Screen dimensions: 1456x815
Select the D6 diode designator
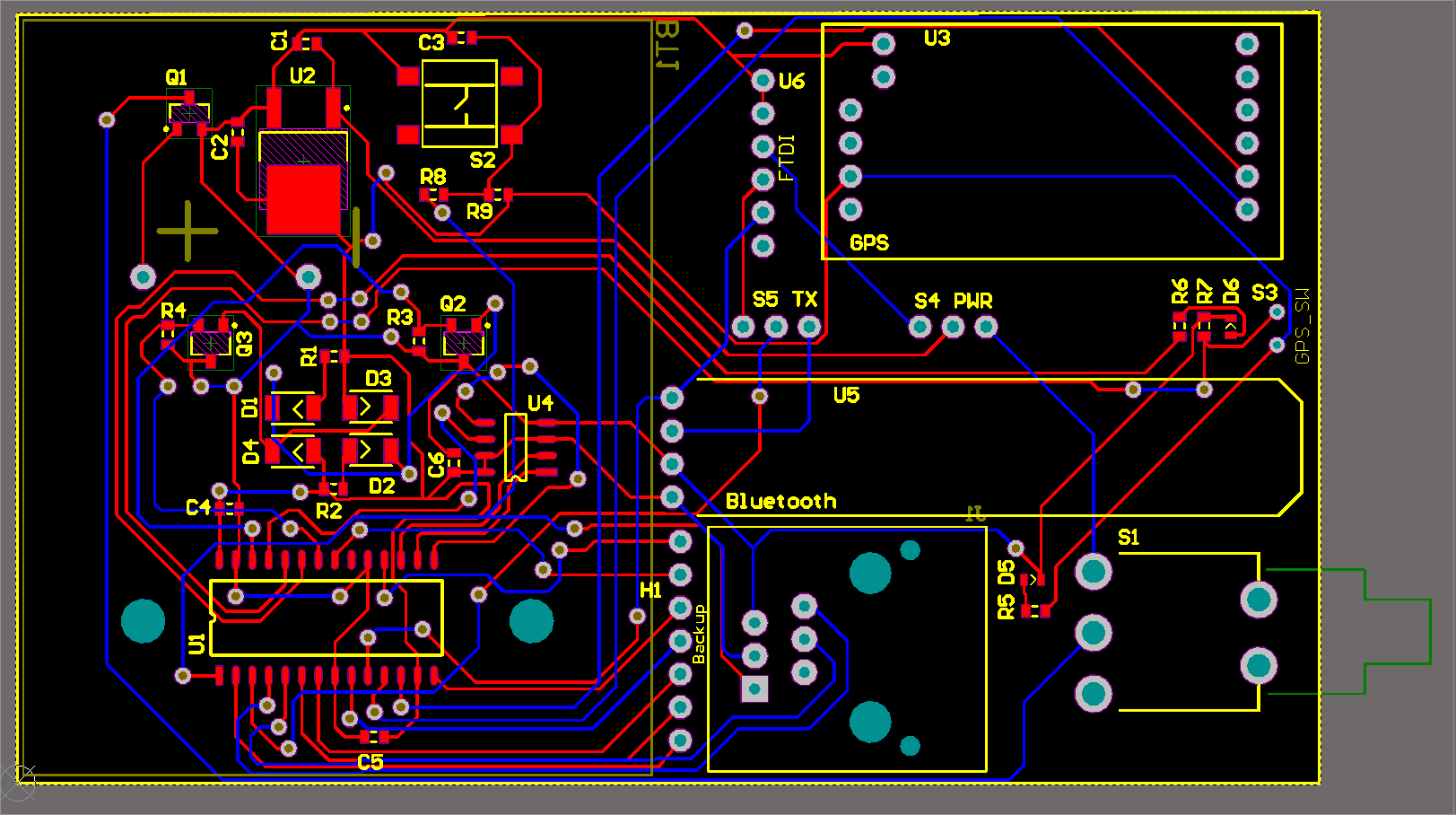[1231, 291]
